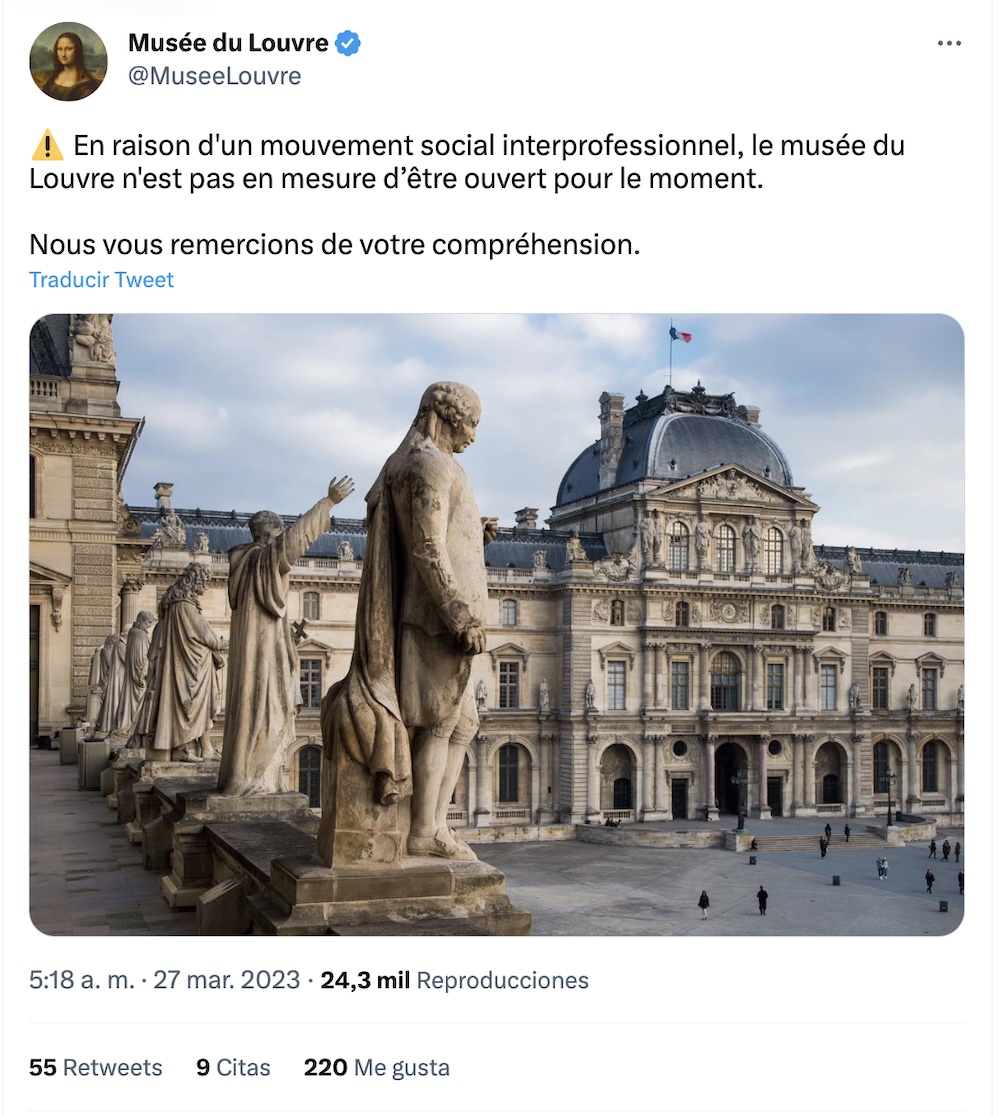Show the 220 Me gusta list
Viewport: 1000px width, 1116px height.
click(377, 1068)
